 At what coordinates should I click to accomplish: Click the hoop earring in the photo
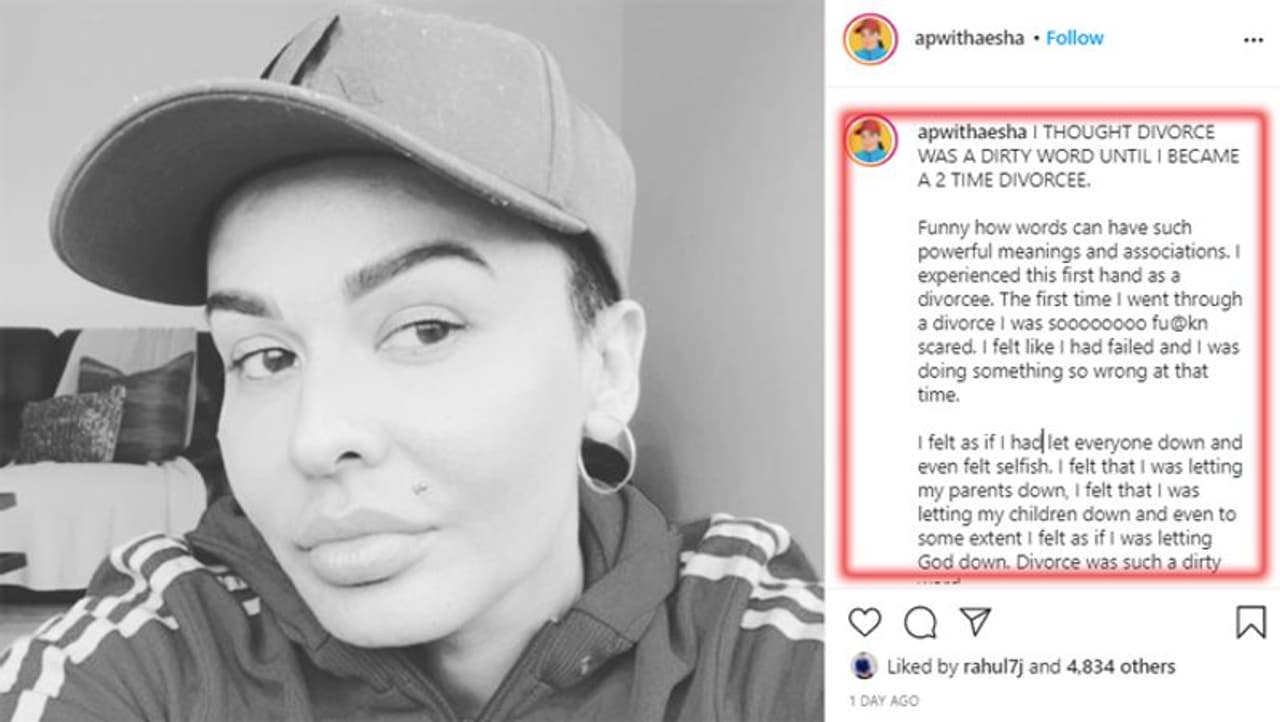606,456
